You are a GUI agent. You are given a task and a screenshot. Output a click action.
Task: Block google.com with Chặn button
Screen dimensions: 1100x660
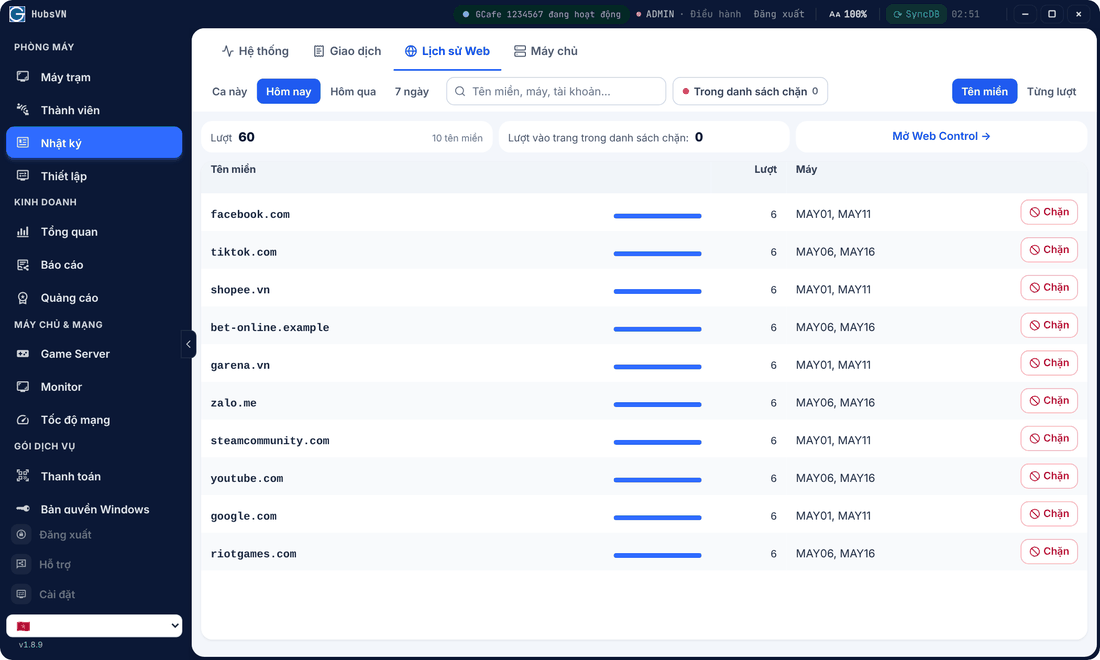click(x=1049, y=514)
